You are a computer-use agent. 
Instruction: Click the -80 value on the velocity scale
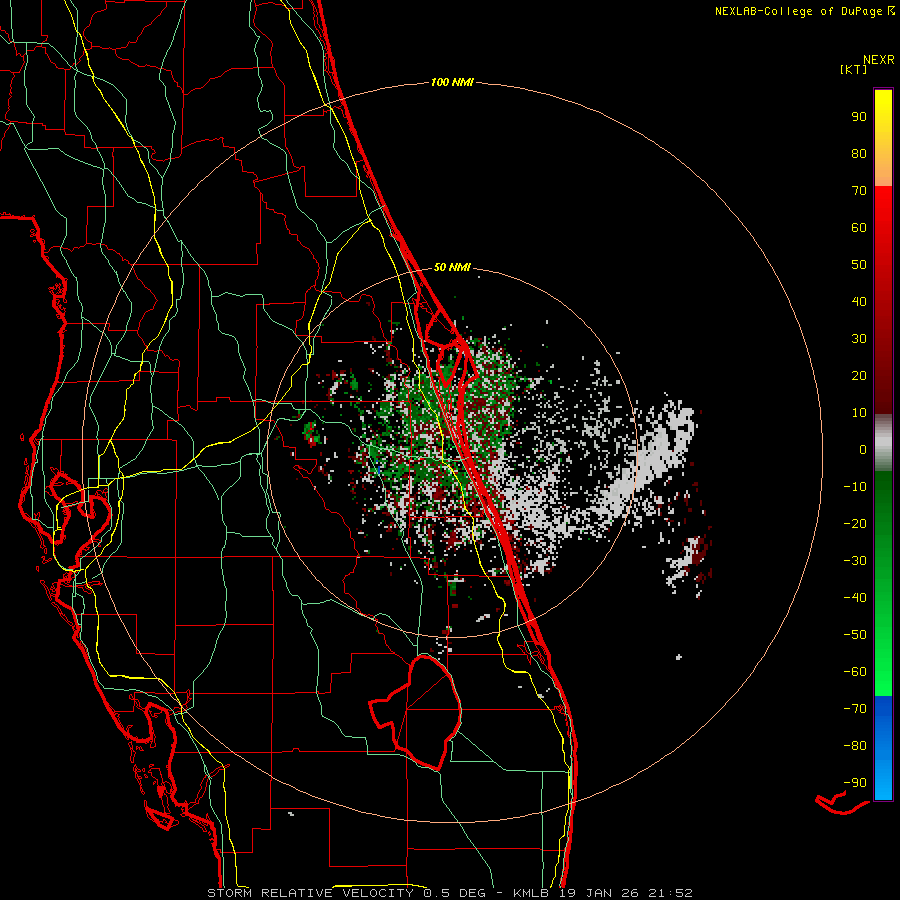click(x=855, y=746)
